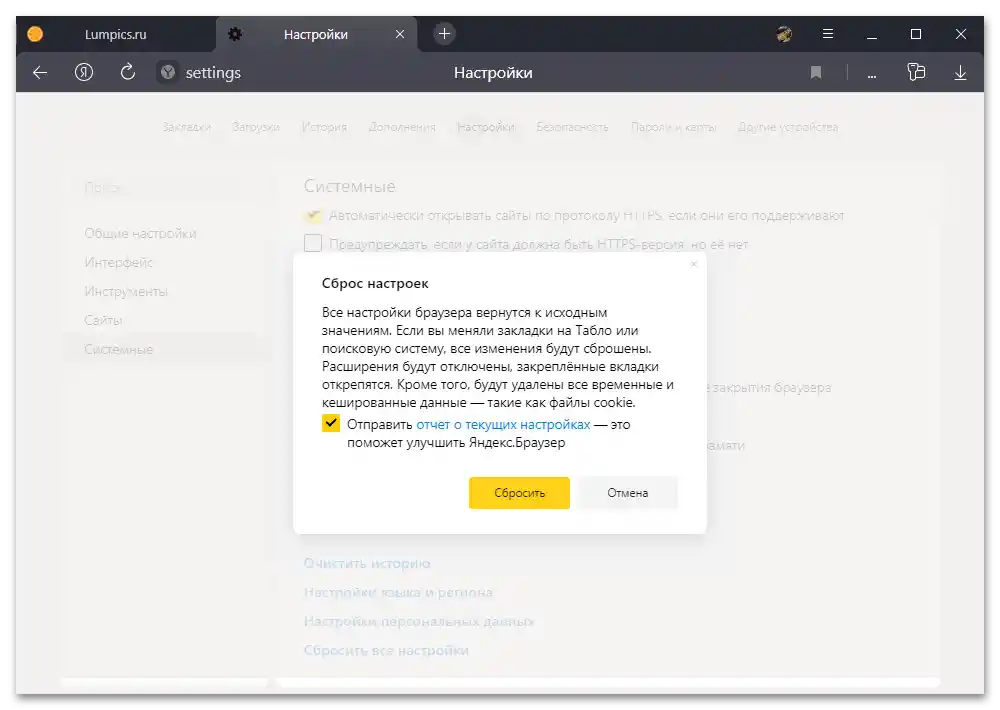
Task: Close the Настройки tab
Action: tap(400, 34)
